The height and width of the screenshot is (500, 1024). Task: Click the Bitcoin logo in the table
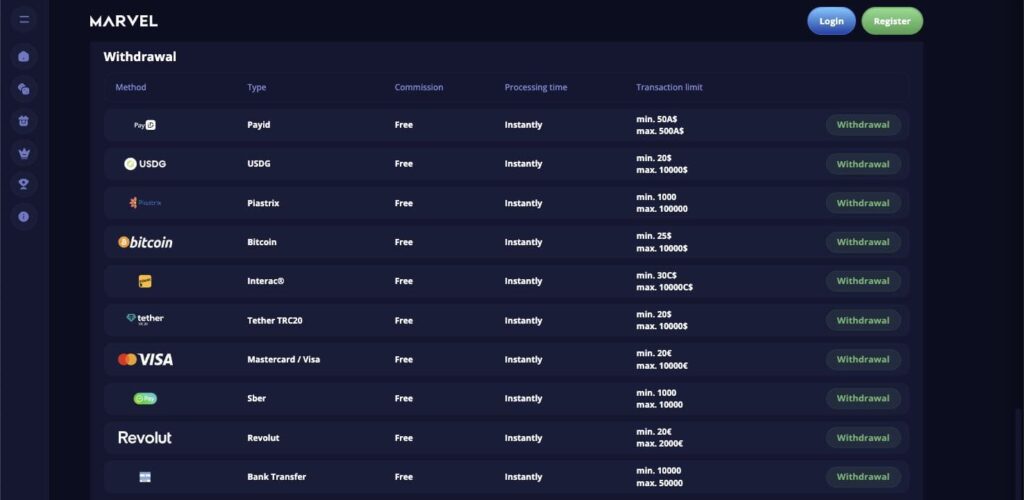(145, 242)
